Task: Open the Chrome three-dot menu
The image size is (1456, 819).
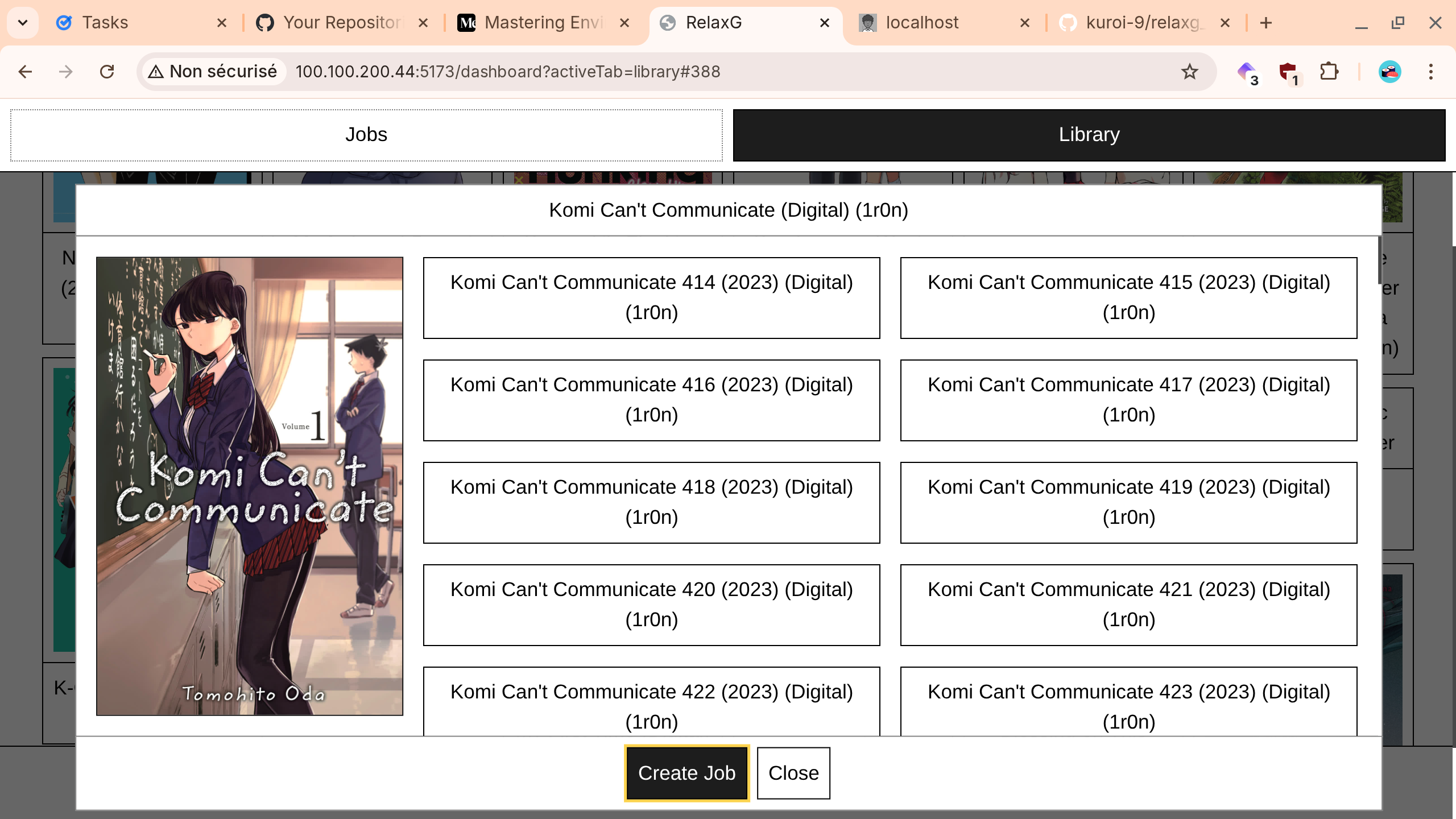Action: (x=1430, y=72)
